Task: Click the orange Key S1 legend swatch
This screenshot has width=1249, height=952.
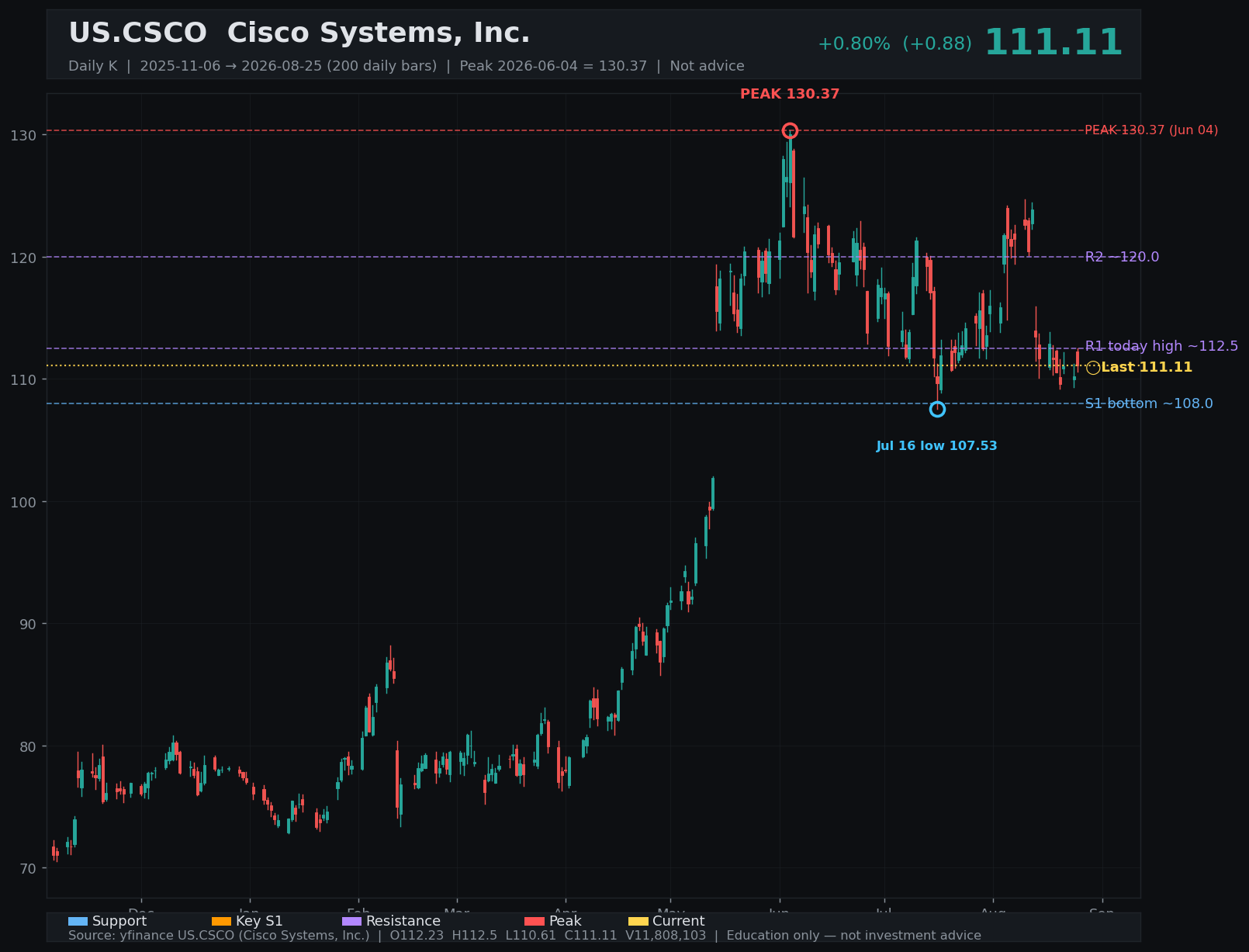Action: coord(221,921)
